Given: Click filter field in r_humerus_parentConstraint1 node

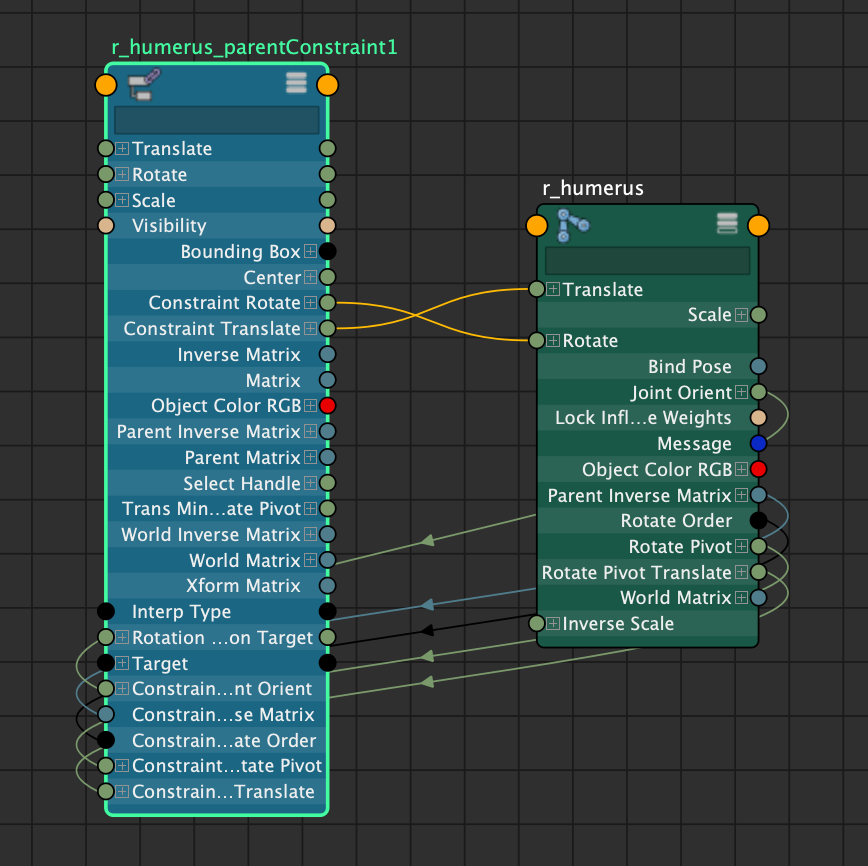Looking at the screenshot, I should tap(216, 120).
